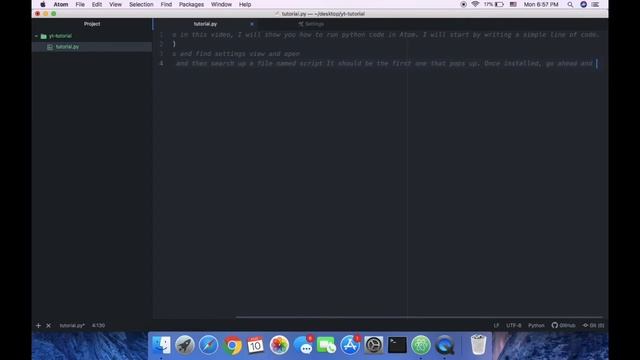Screen dimensions: 640x360
Task: Collapse the yt-tutorial project folder
Action: pos(36,36)
